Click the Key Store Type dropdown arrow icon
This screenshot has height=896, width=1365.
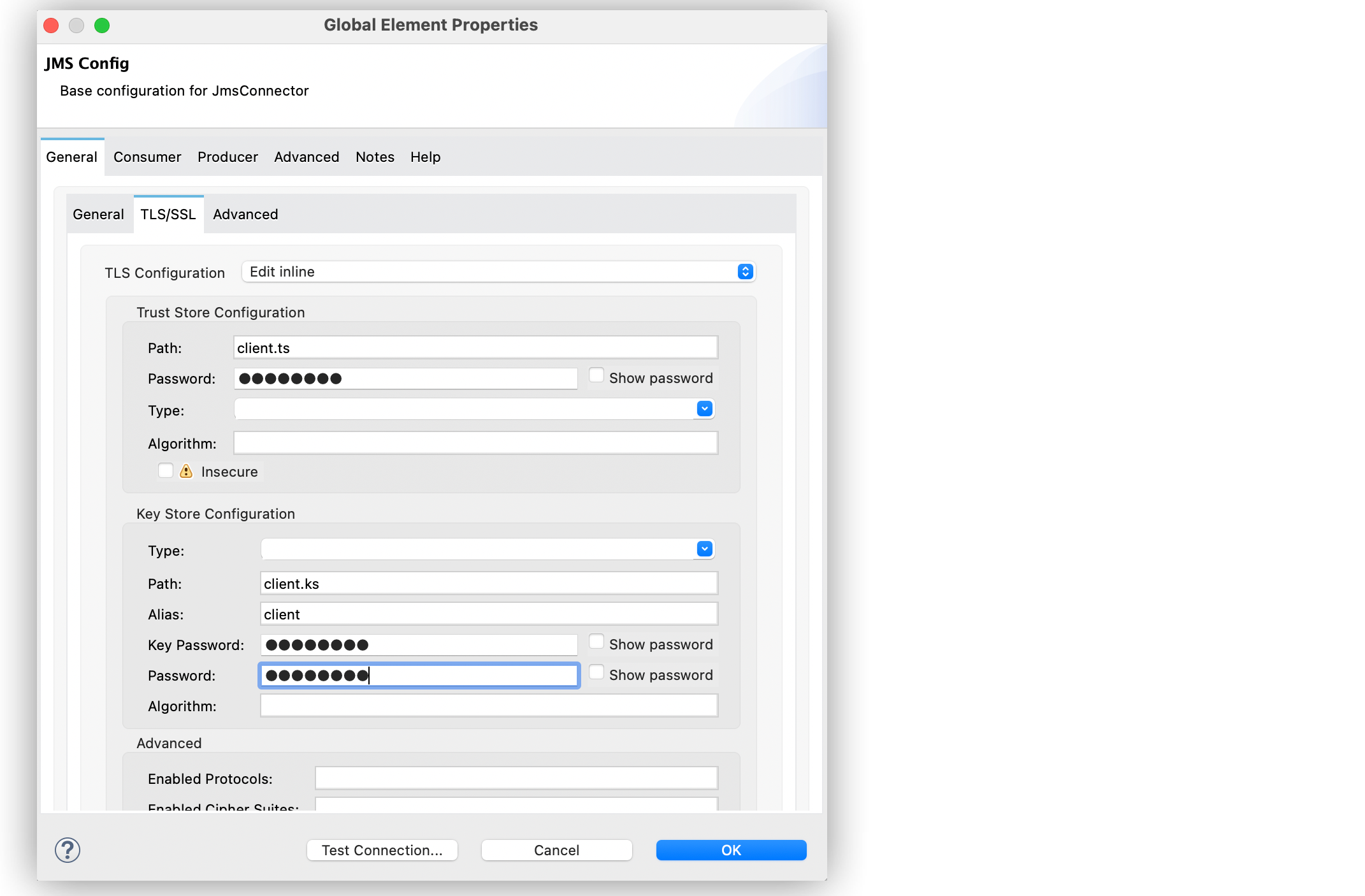[x=705, y=549]
